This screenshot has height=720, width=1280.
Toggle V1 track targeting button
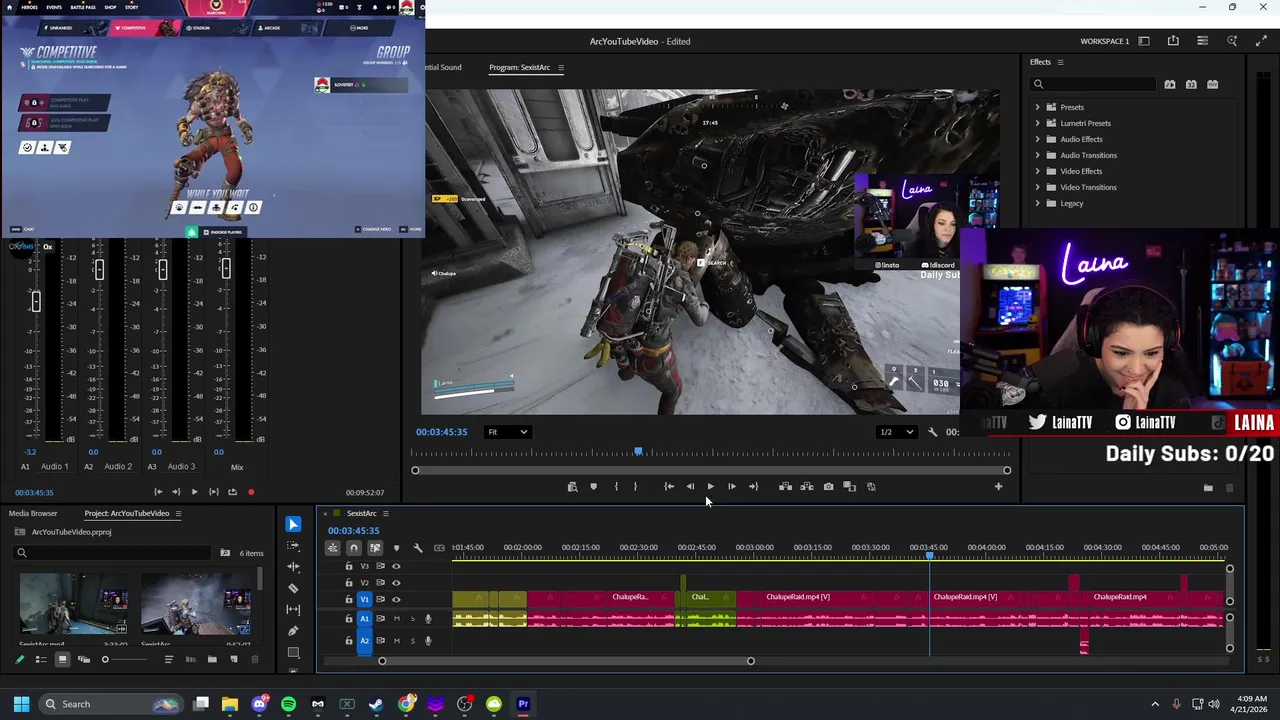[x=364, y=599]
